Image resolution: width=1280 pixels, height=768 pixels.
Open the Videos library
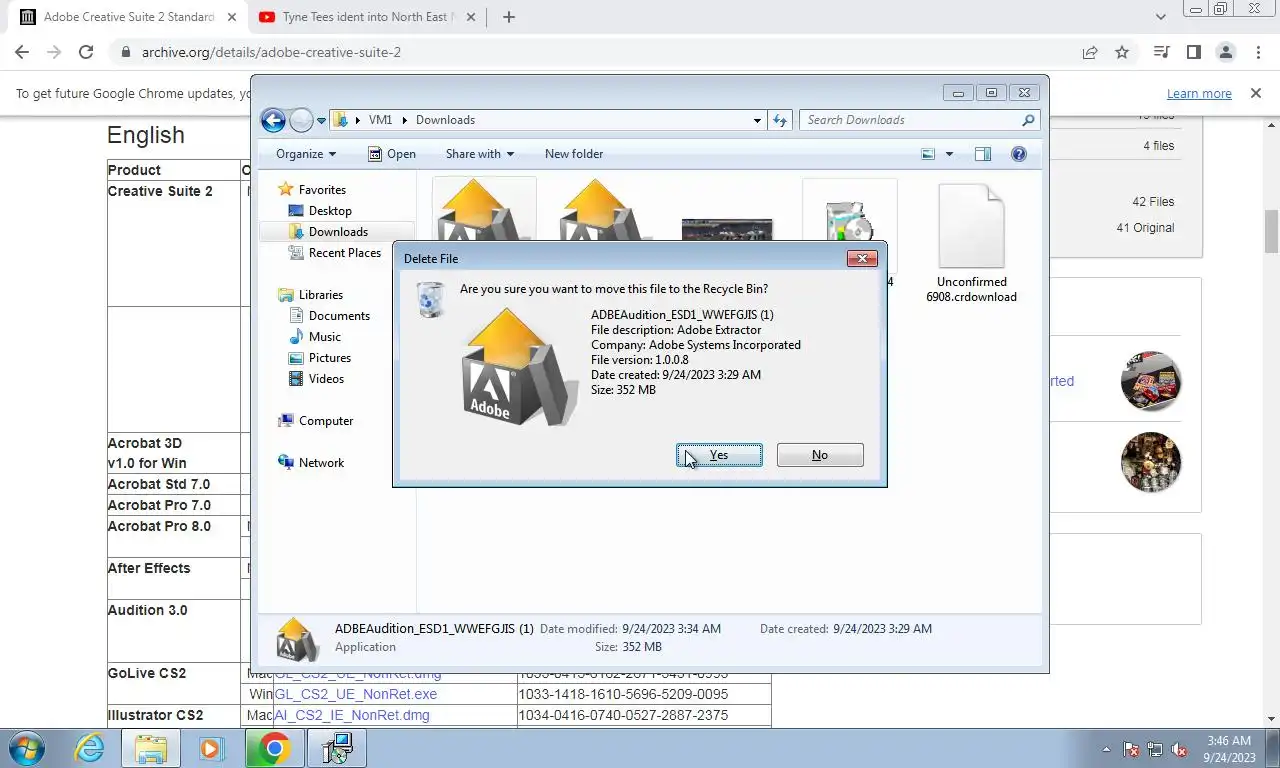(x=326, y=379)
